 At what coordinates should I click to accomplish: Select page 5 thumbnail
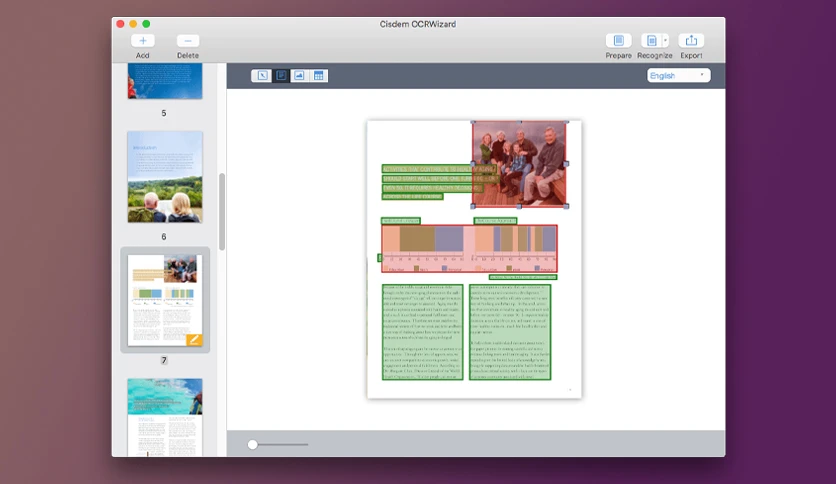165,81
